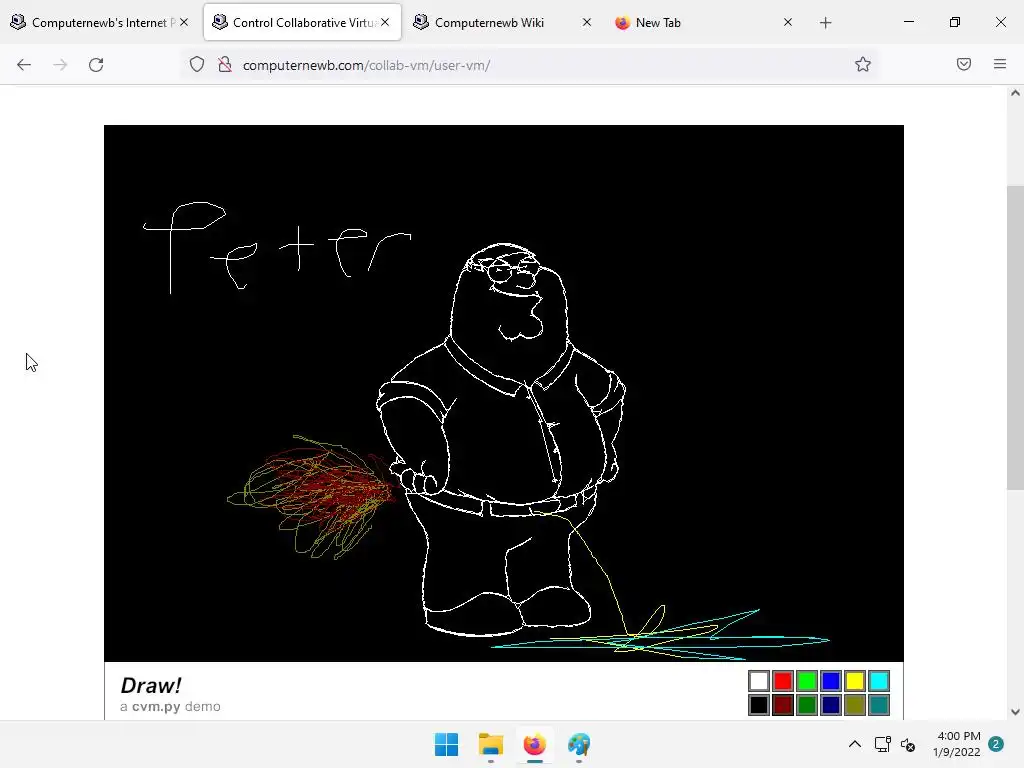1024x768 pixels.
Task: Open File Explorer from the taskbar
Action: tap(490, 744)
